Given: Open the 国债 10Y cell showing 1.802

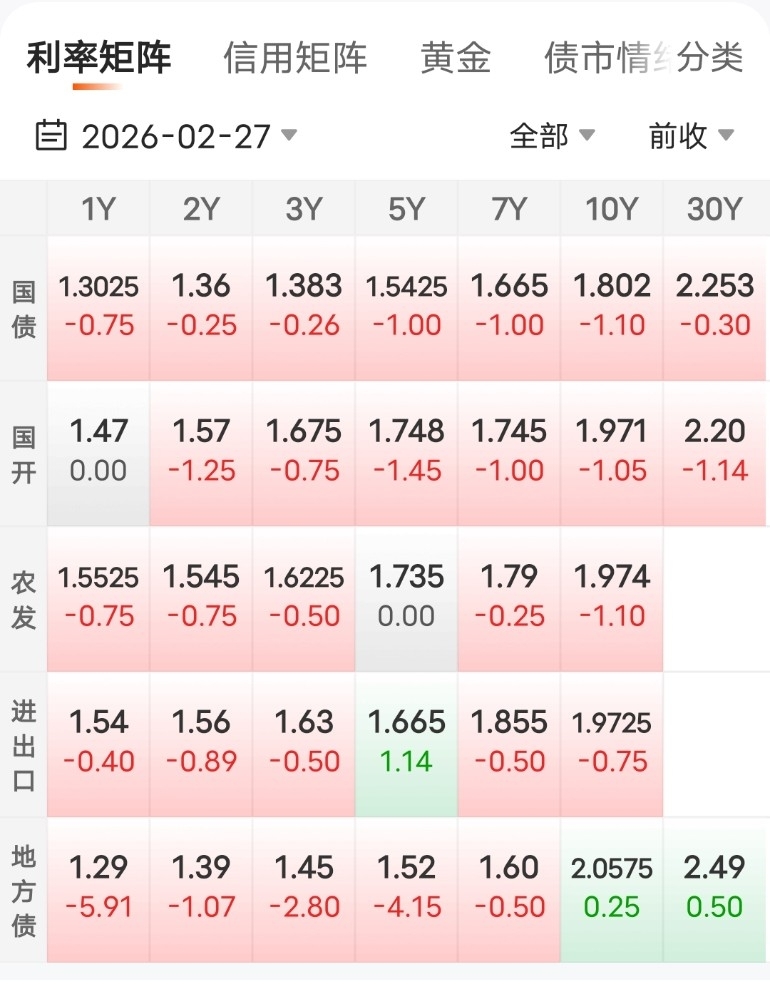Looking at the screenshot, I should tap(612, 309).
